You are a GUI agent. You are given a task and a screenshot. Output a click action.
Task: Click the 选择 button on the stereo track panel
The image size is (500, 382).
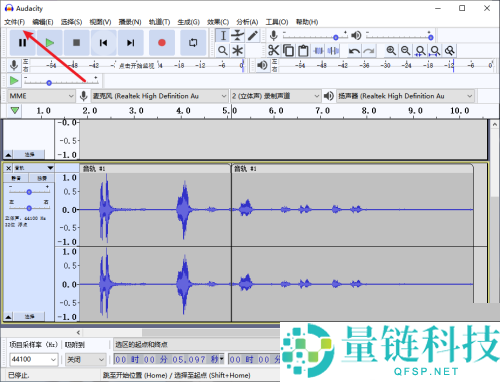coord(29,316)
